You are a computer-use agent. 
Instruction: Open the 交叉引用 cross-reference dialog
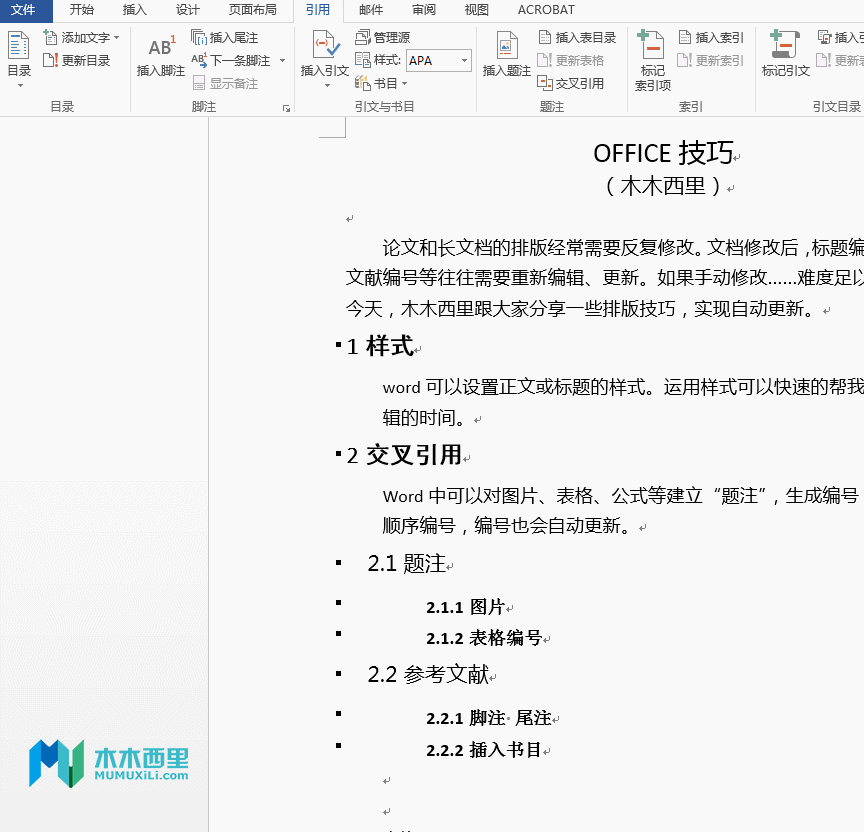click(x=571, y=83)
